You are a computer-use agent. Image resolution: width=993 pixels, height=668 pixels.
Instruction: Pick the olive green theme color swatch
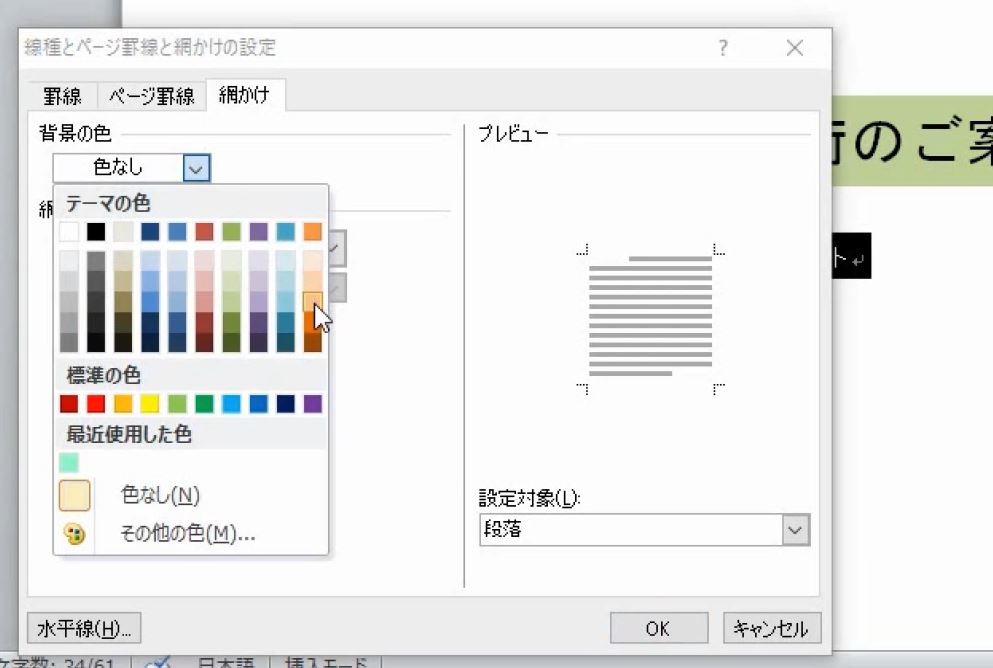[232, 232]
